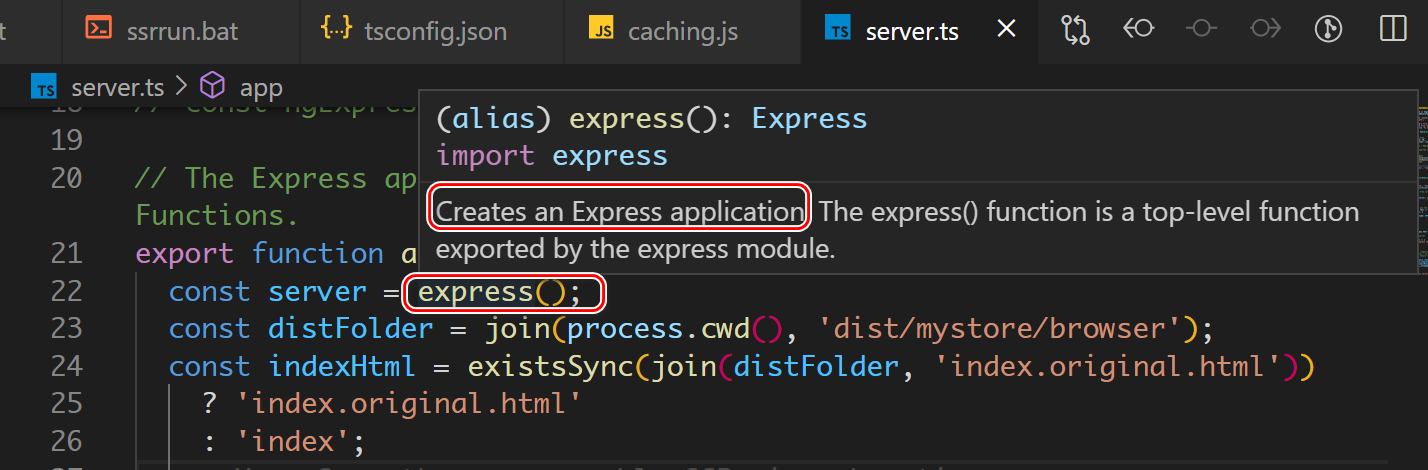The width and height of the screenshot is (1428, 470).
Task: Click 'index.original.html' on line 25
Action: click(x=408, y=404)
